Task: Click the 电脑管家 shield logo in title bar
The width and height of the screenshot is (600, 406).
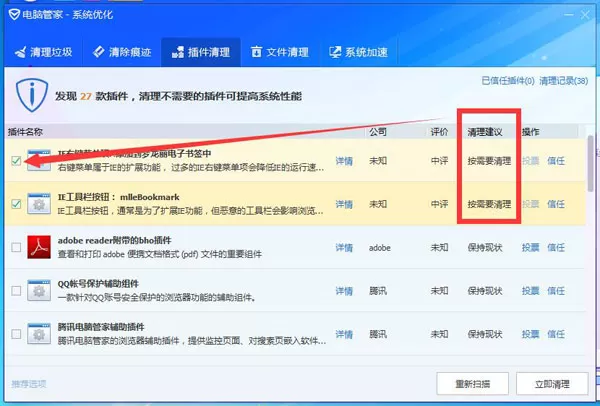Action: coord(14,15)
